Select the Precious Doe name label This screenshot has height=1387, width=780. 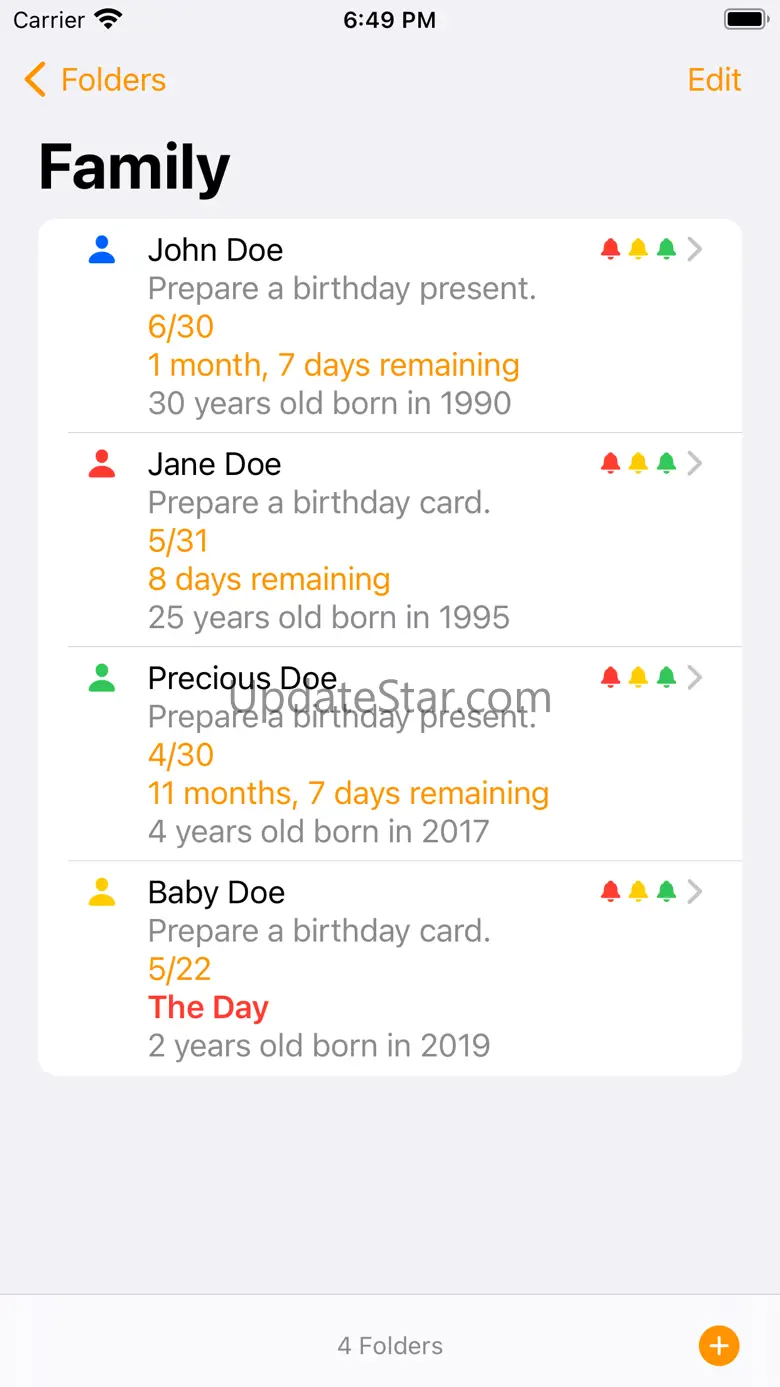pos(242,678)
